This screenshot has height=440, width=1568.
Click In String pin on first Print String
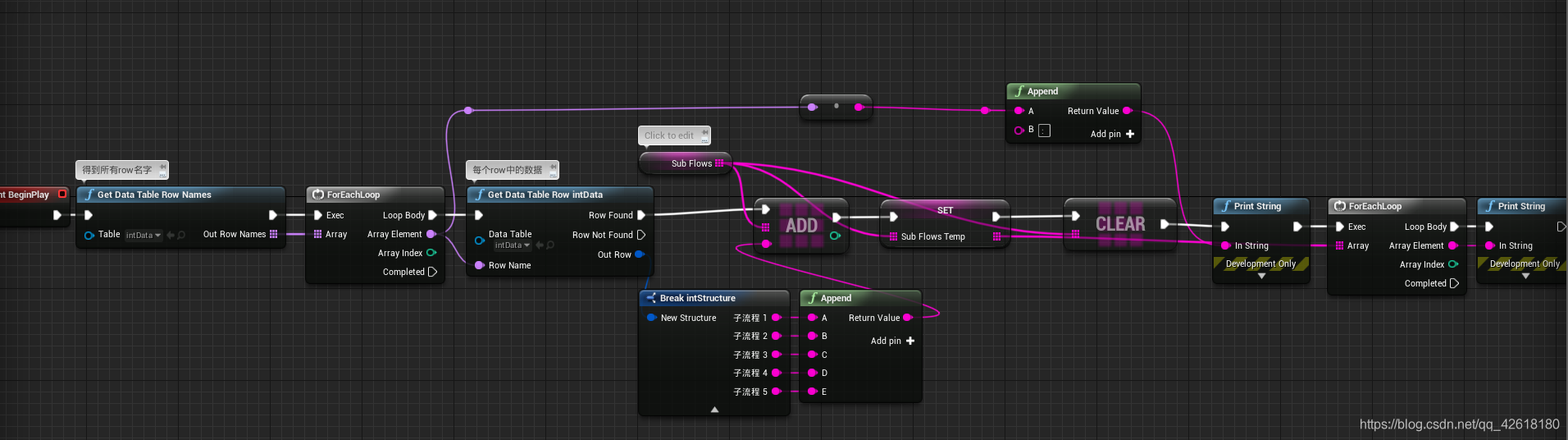click(x=1226, y=245)
